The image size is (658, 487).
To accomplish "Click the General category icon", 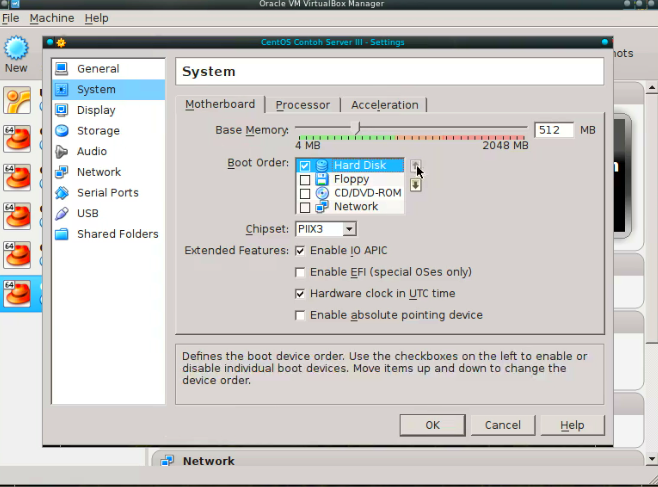I will (62, 68).
